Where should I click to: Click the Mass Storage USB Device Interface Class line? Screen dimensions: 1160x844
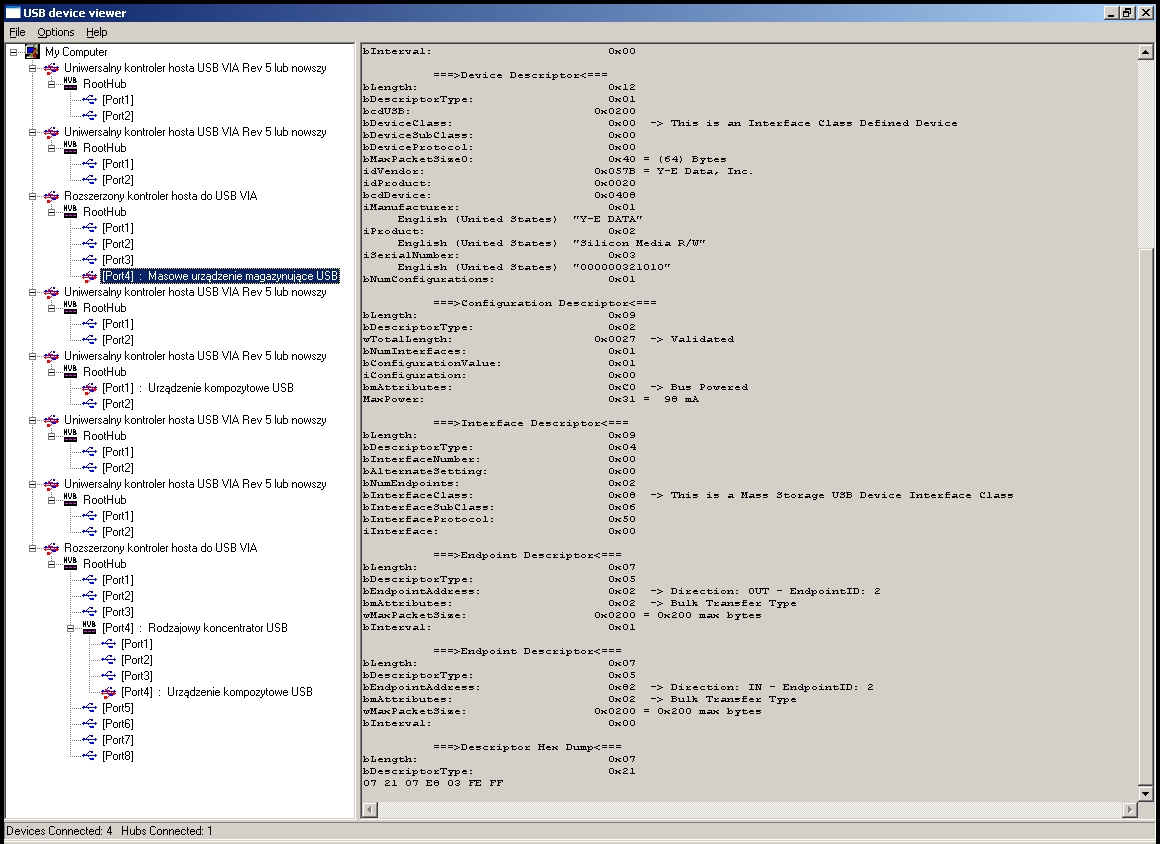(688, 495)
